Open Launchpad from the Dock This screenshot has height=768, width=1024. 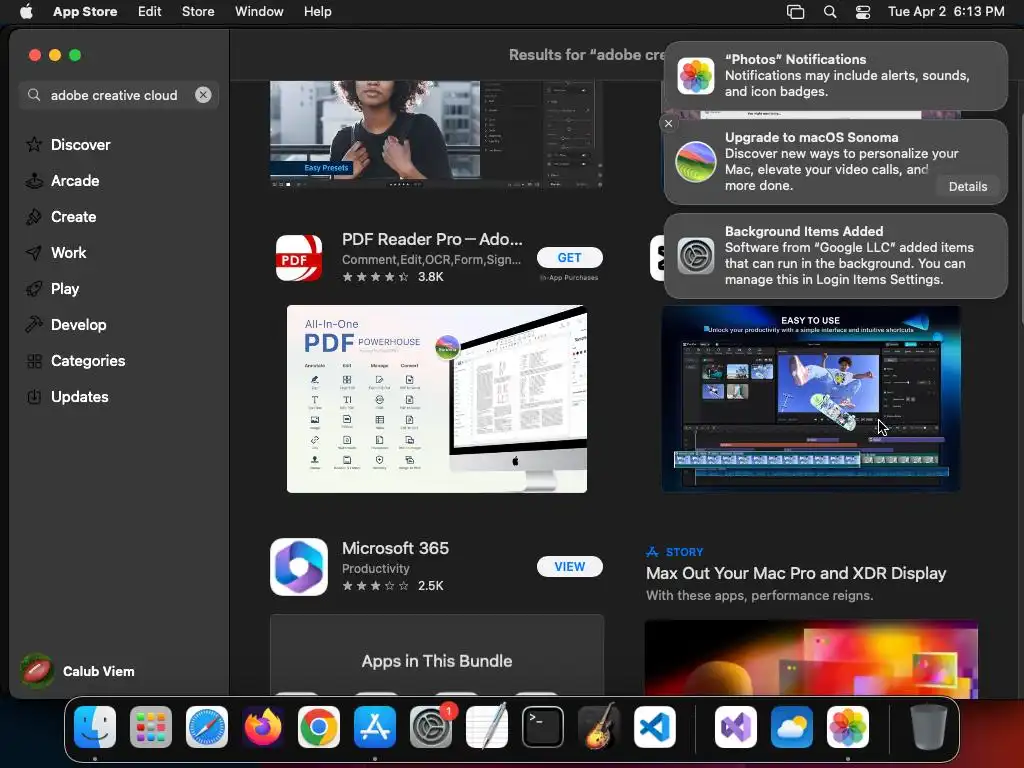151,727
